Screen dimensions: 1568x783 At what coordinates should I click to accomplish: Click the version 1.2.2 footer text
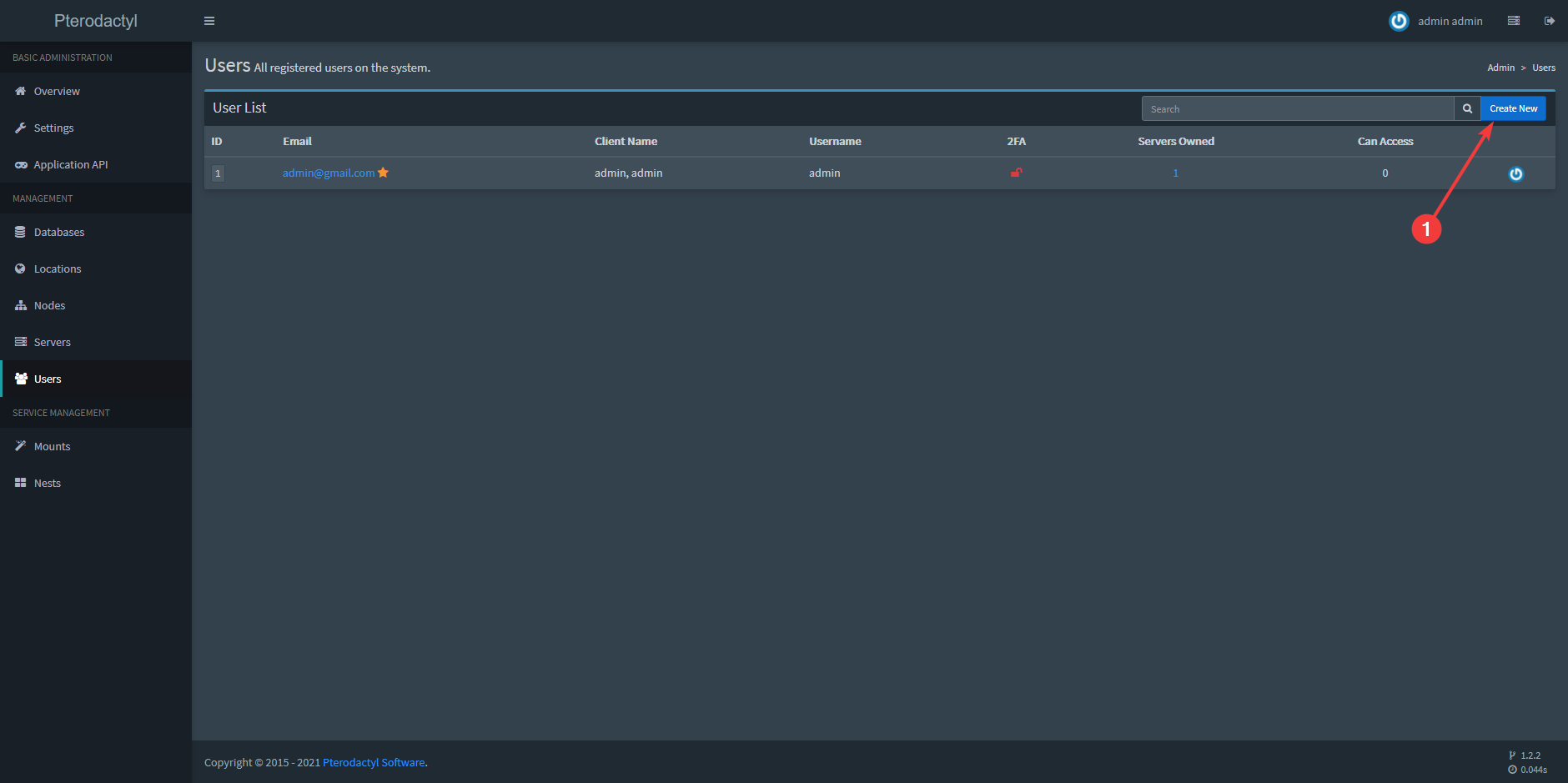pyautogui.click(x=1530, y=755)
